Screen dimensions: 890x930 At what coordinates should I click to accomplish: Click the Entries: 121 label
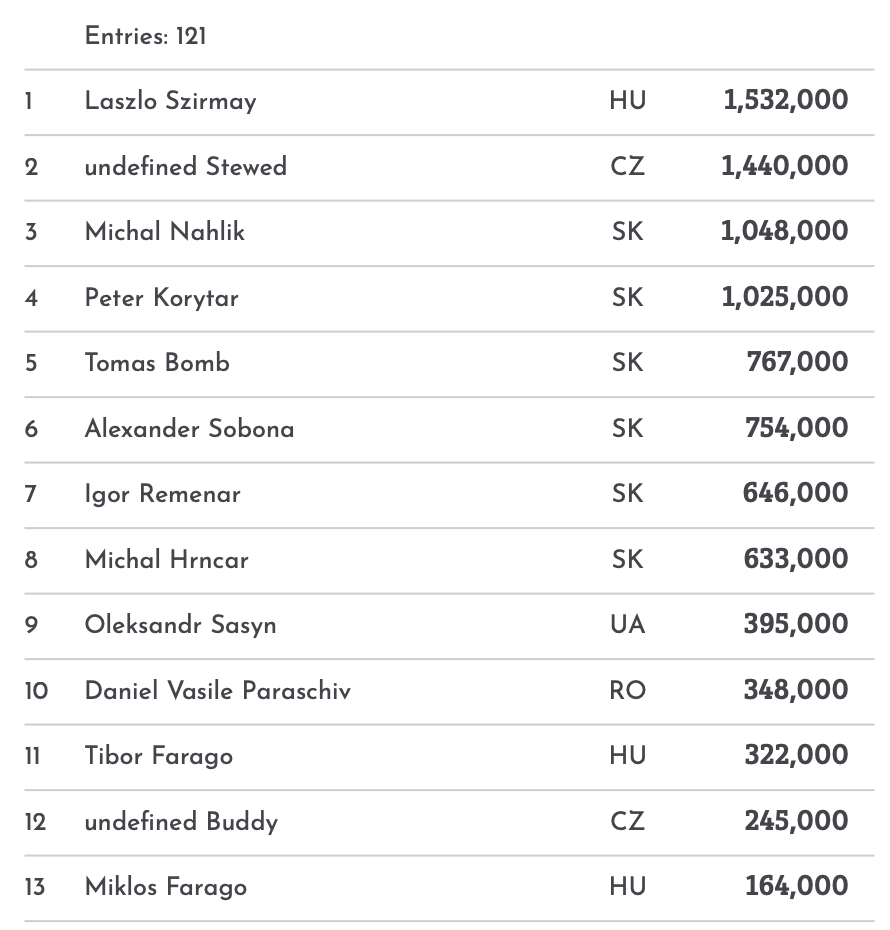(145, 36)
